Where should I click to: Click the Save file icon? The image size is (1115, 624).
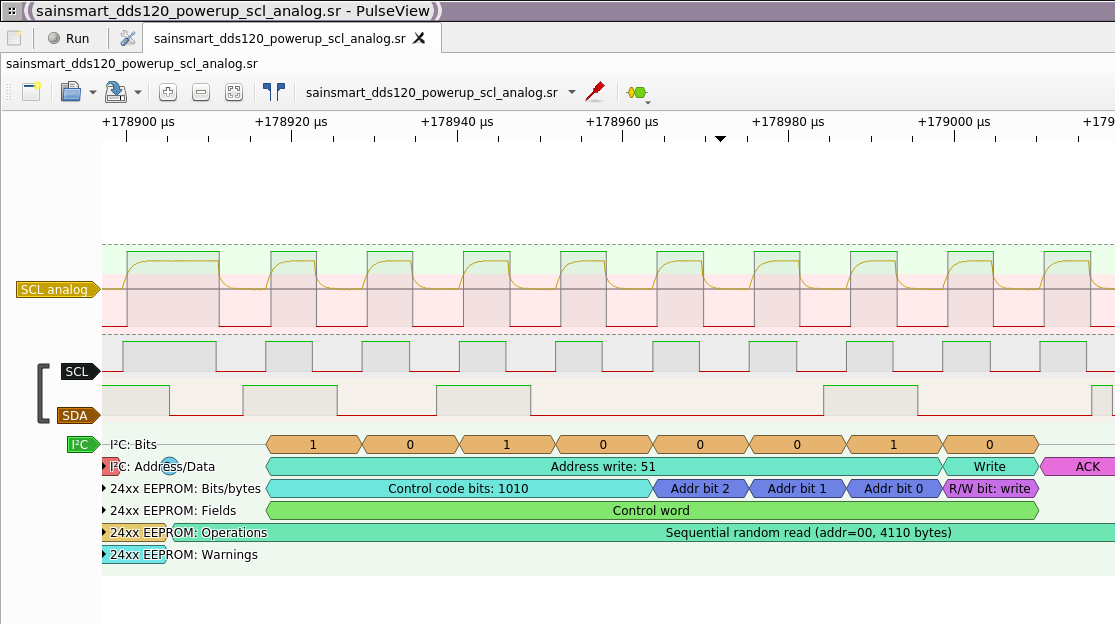(x=115, y=92)
